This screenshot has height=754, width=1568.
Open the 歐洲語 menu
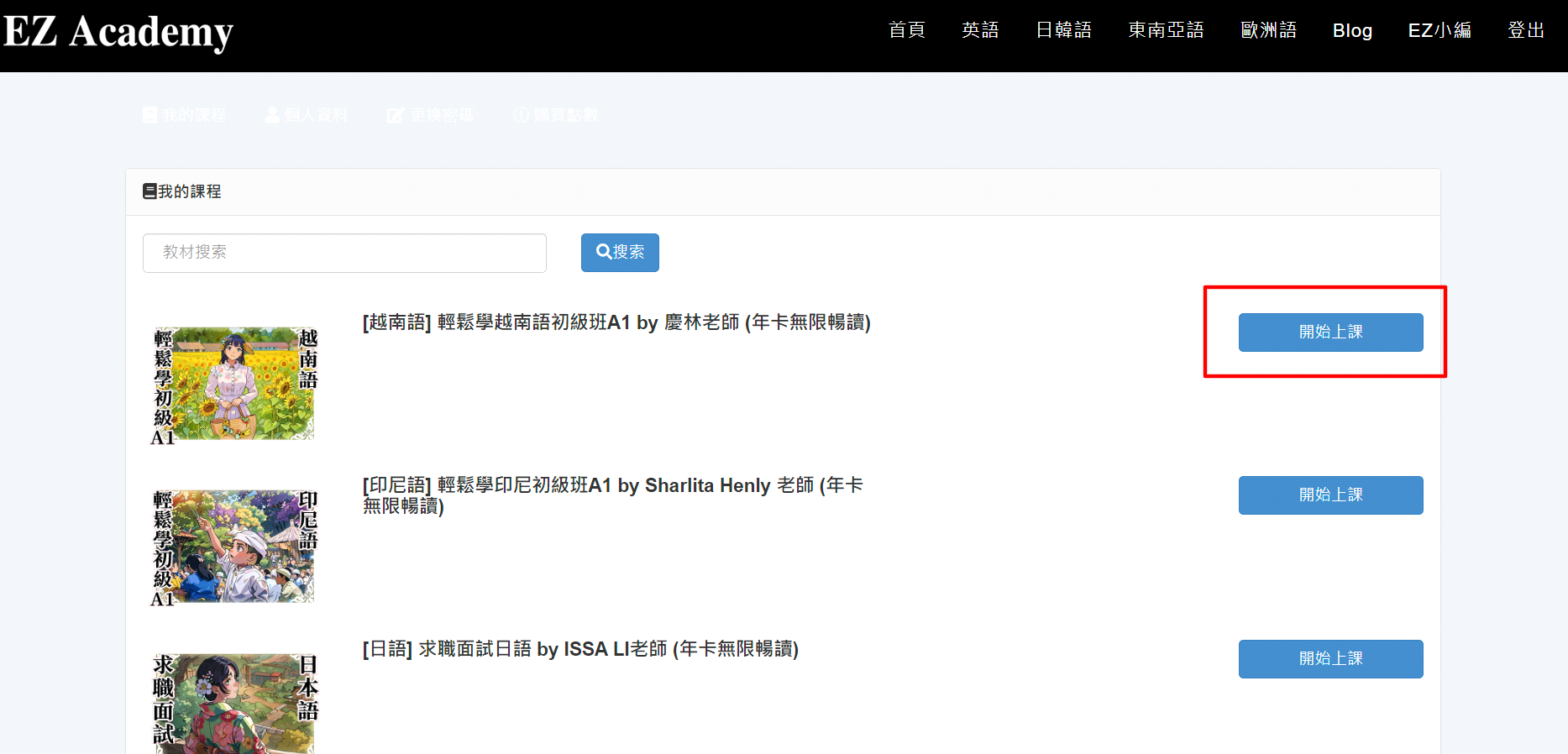1268,30
